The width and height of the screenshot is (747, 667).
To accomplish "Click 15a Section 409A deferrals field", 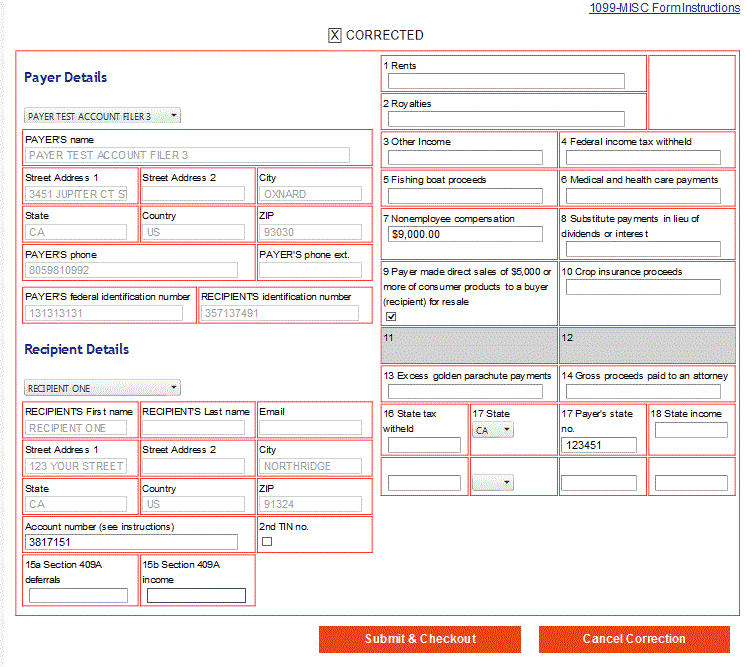I will click(x=78, y=595).
